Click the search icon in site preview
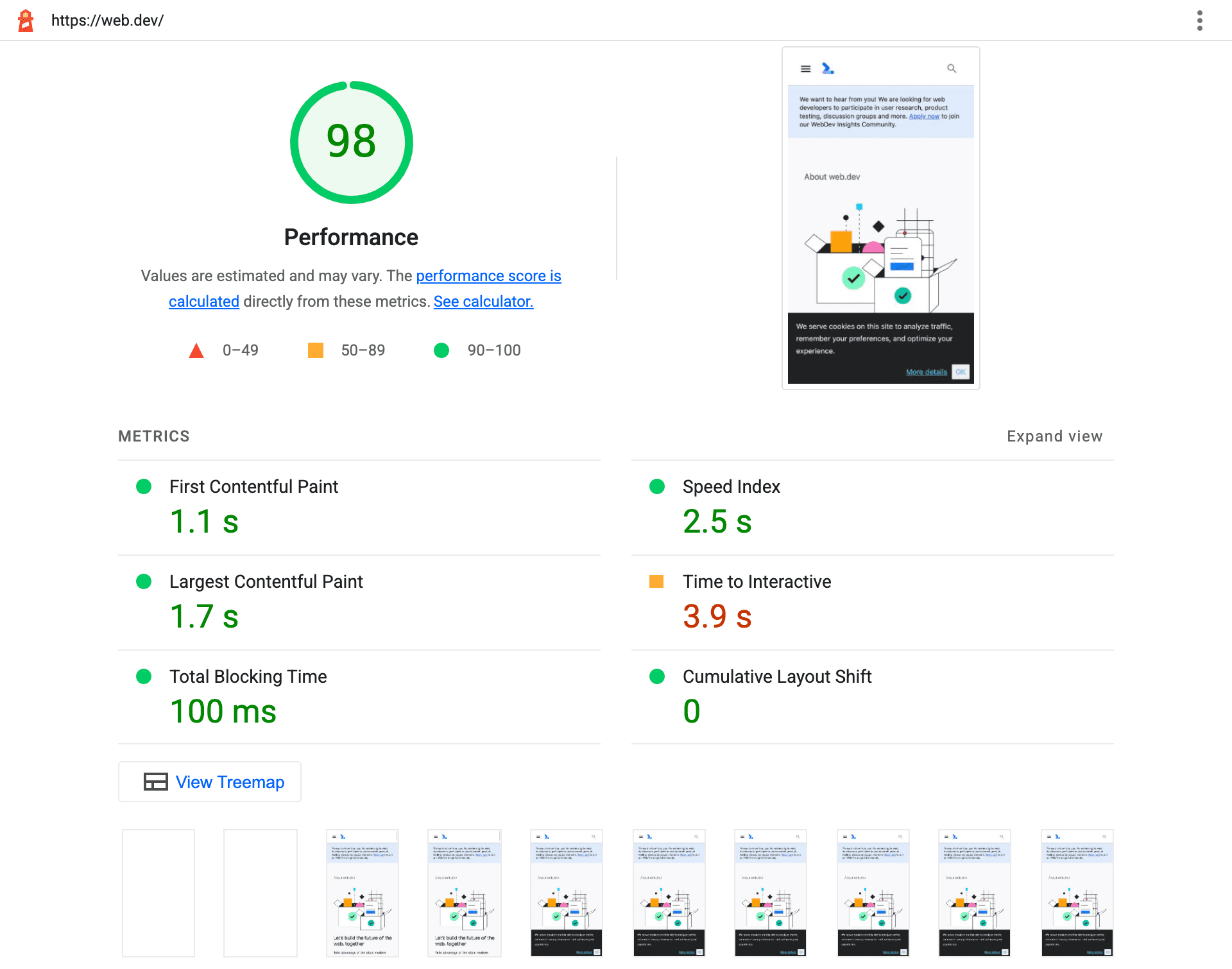1232x969 pixels. (951, 68)
